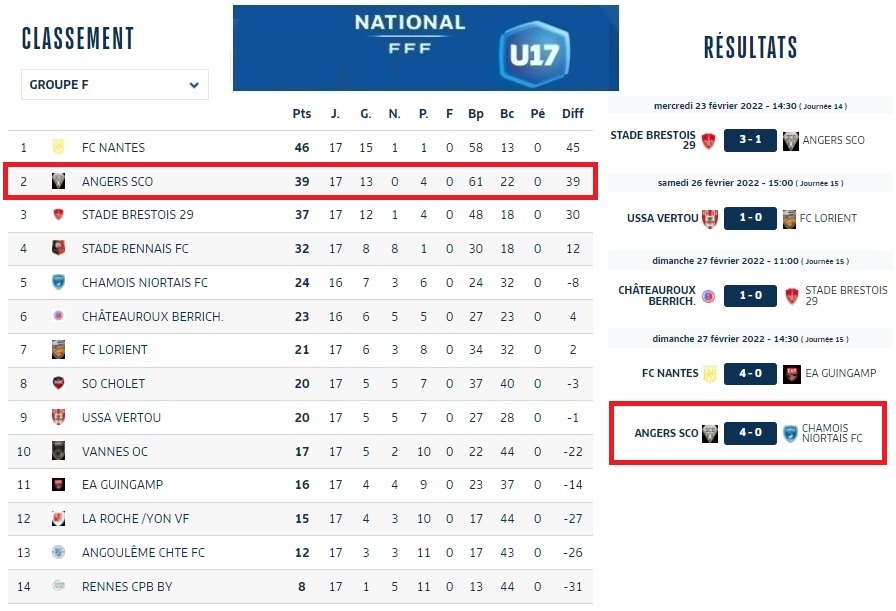This screenshot has height=611, width=896.
Task: Click the FC Nantes crest in standings
Action: [58, 147]
